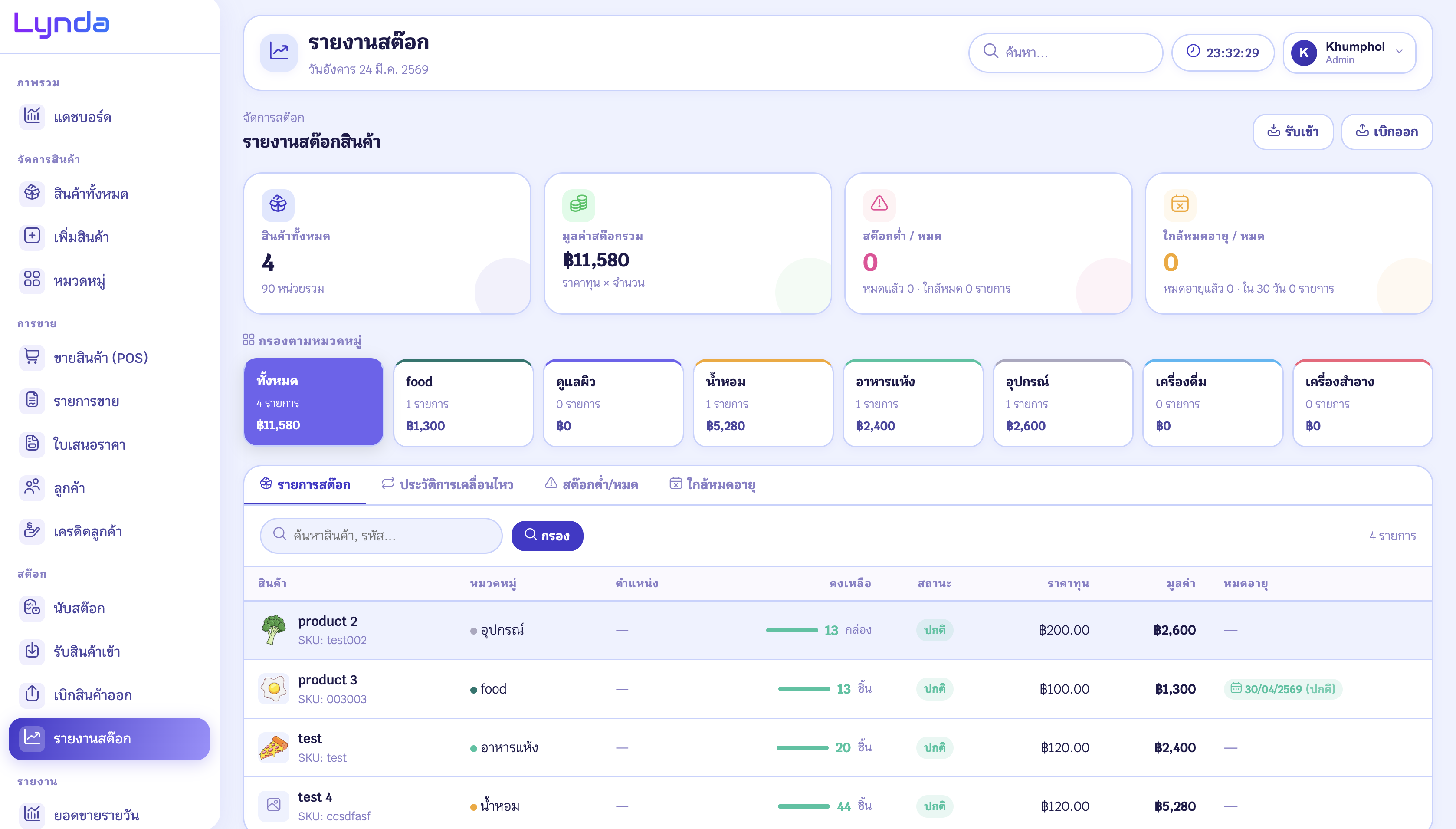Click the ค้นหาสินค้า product search field
This screenshot has height=829, width=1456.
(381, 535)
